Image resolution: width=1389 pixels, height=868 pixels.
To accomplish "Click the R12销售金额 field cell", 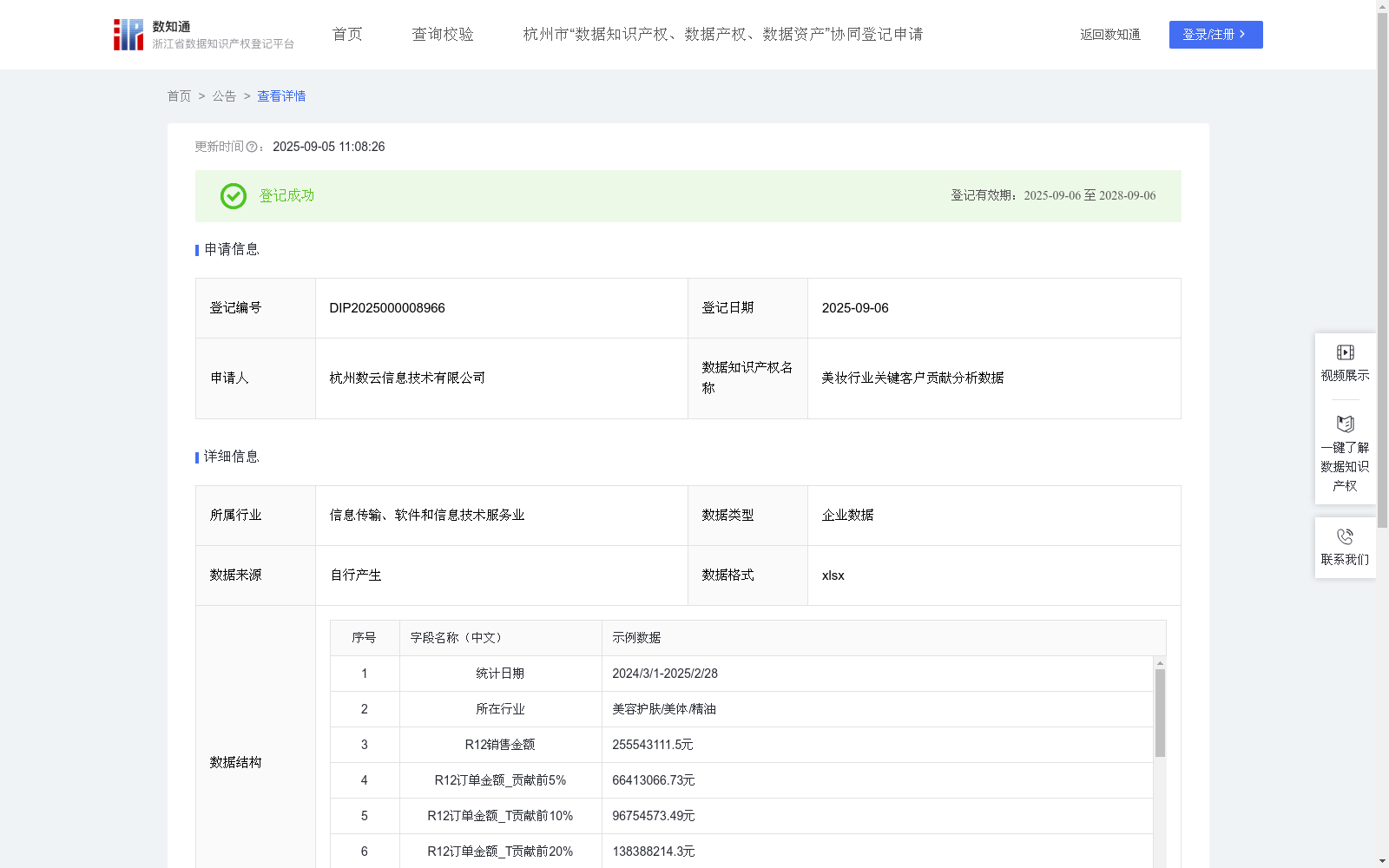I will [x=500, y=745].
